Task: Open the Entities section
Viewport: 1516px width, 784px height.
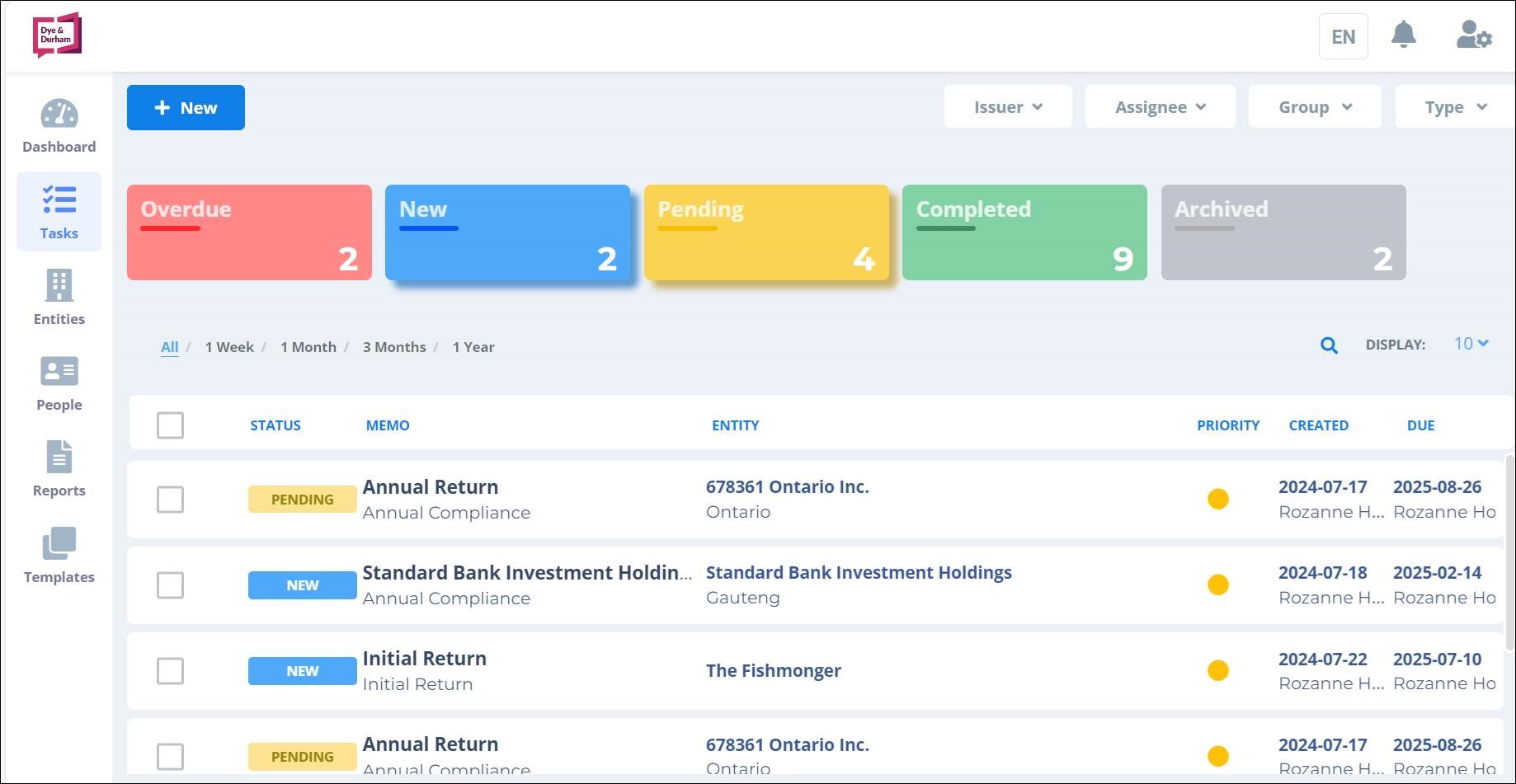Action: point(59,298)
